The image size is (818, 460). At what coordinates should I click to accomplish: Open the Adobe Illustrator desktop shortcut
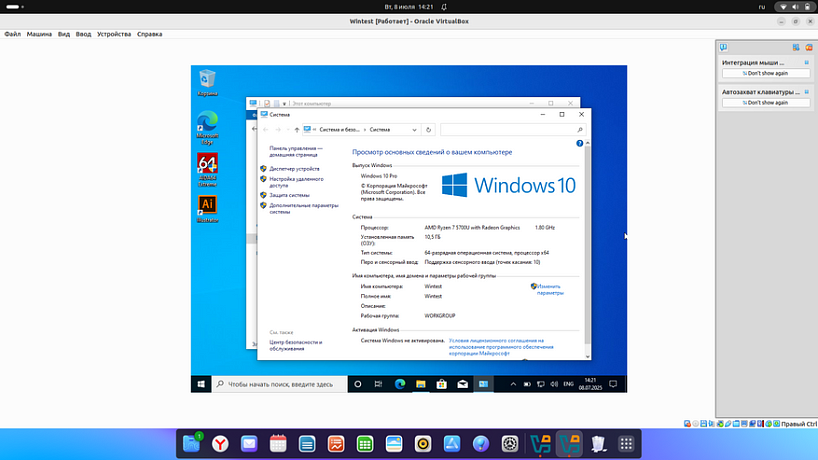(x=207, y=206)
